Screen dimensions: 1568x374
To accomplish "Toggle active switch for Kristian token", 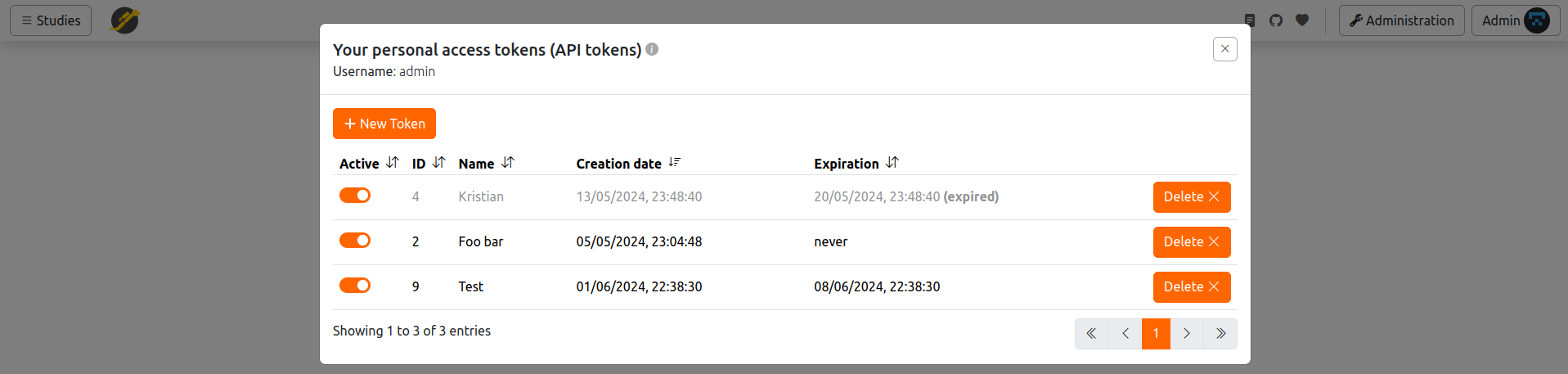I will (355, 196).
